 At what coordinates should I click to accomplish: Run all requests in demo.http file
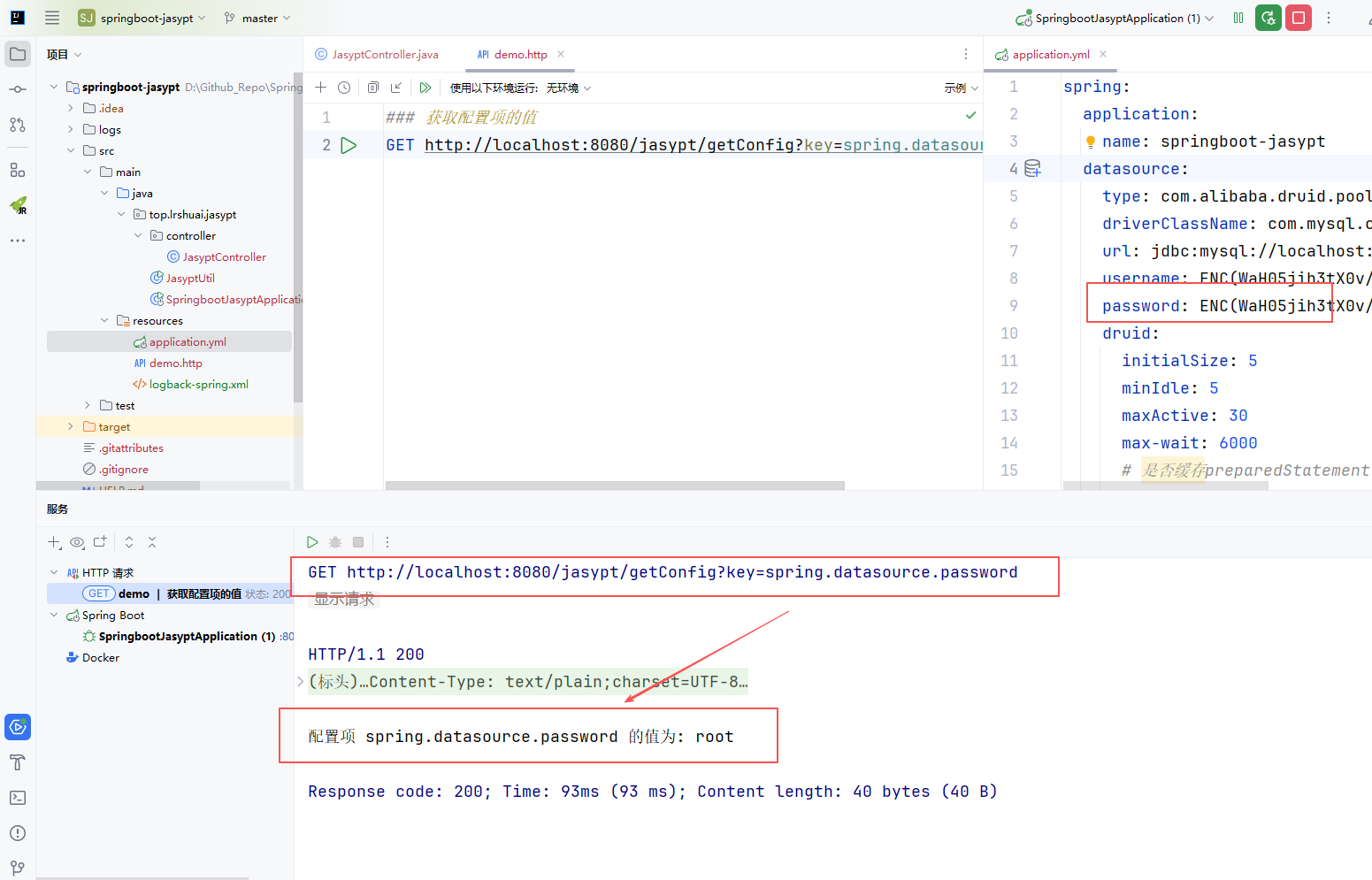tap(425, 88)
